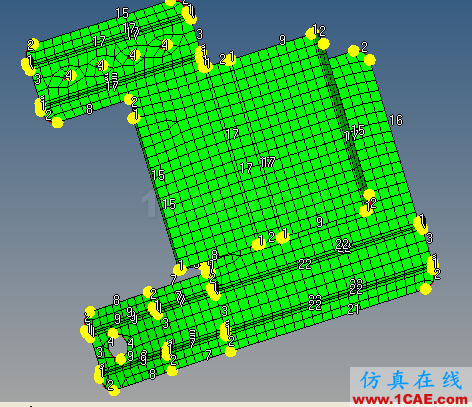Click inside the circular hole of lower-left flange
This screenshot has height=407, width=472.
(117, 347)
